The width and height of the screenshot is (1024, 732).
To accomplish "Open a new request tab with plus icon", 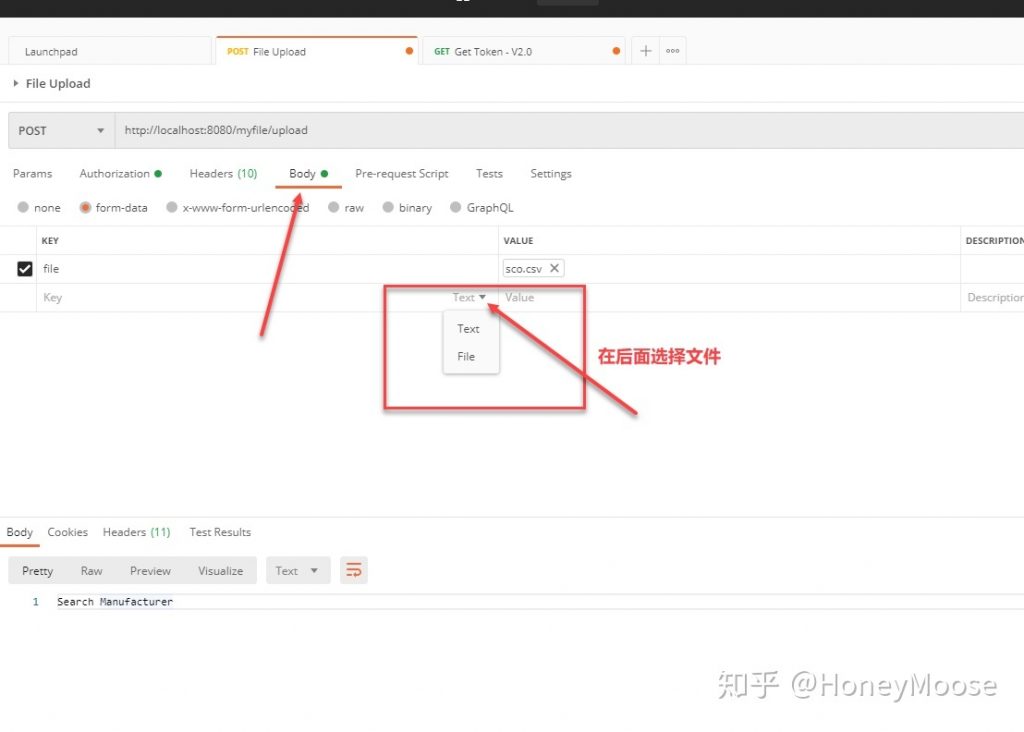I will (645, 50).
